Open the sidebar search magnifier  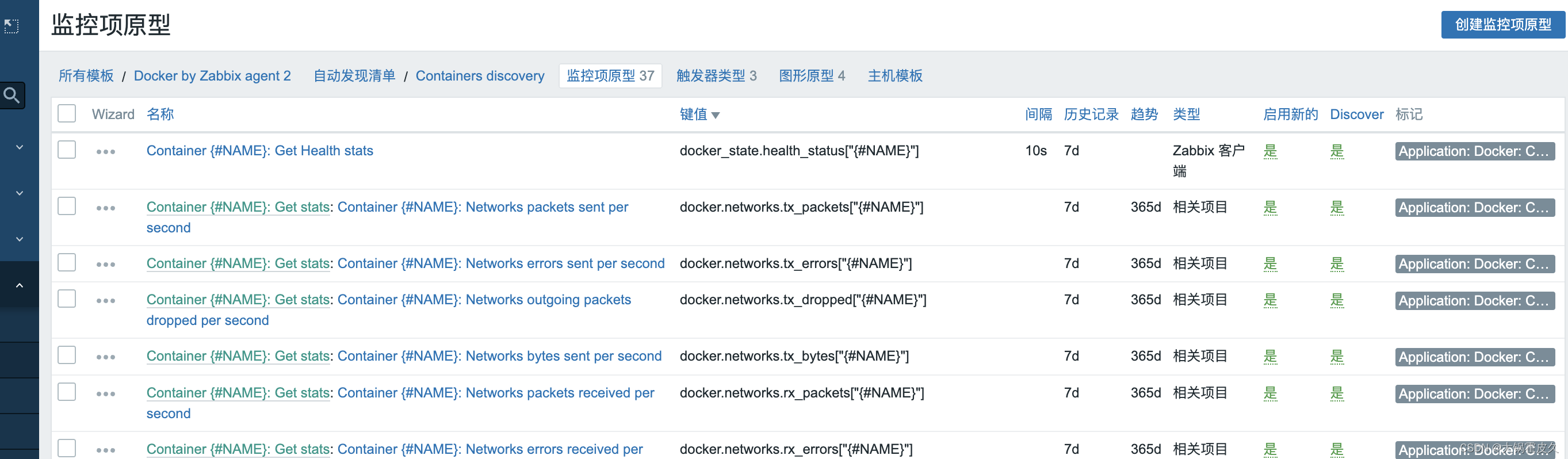pyautogui.click(x=12, y=95)
